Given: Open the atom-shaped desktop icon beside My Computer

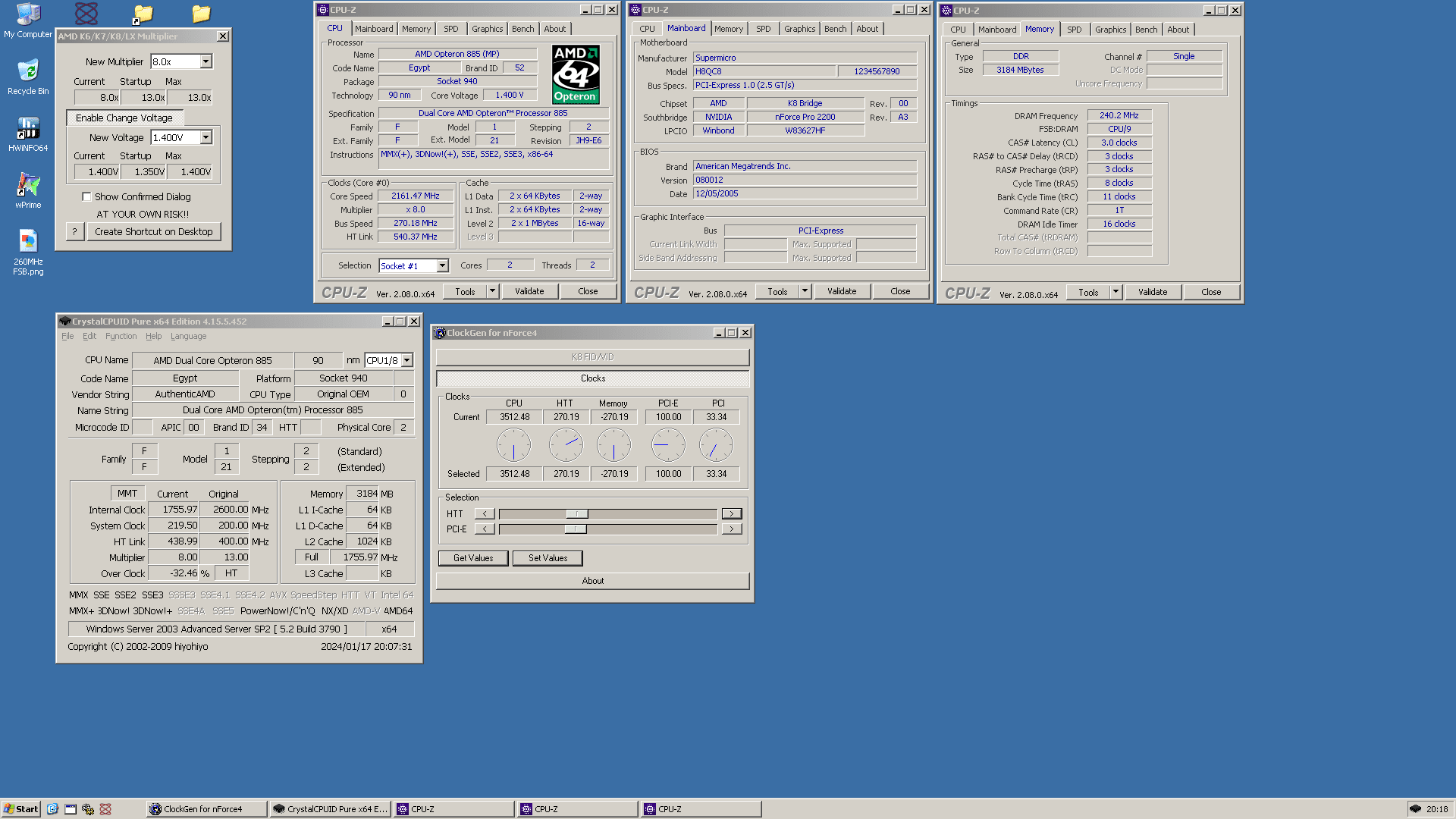Looking at the screenshot, I should coord(86,13).
